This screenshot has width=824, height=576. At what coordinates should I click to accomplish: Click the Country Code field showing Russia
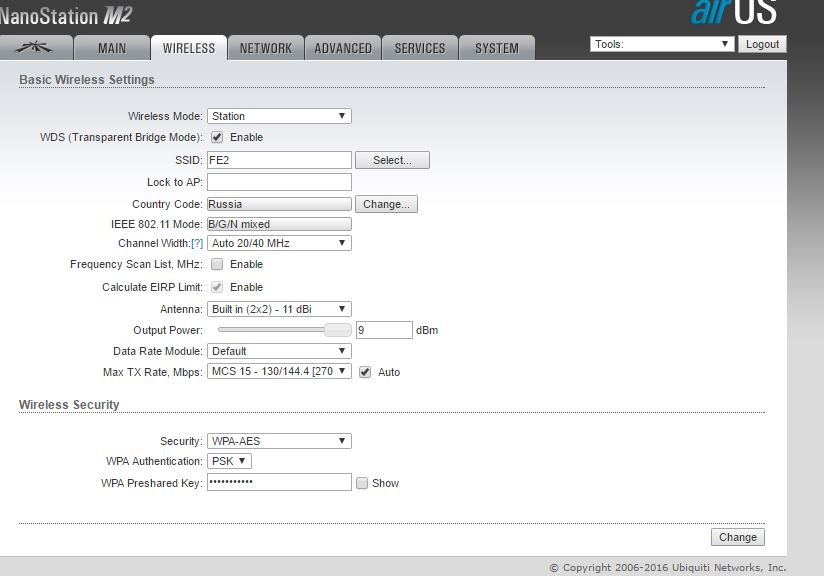point(279,204)
